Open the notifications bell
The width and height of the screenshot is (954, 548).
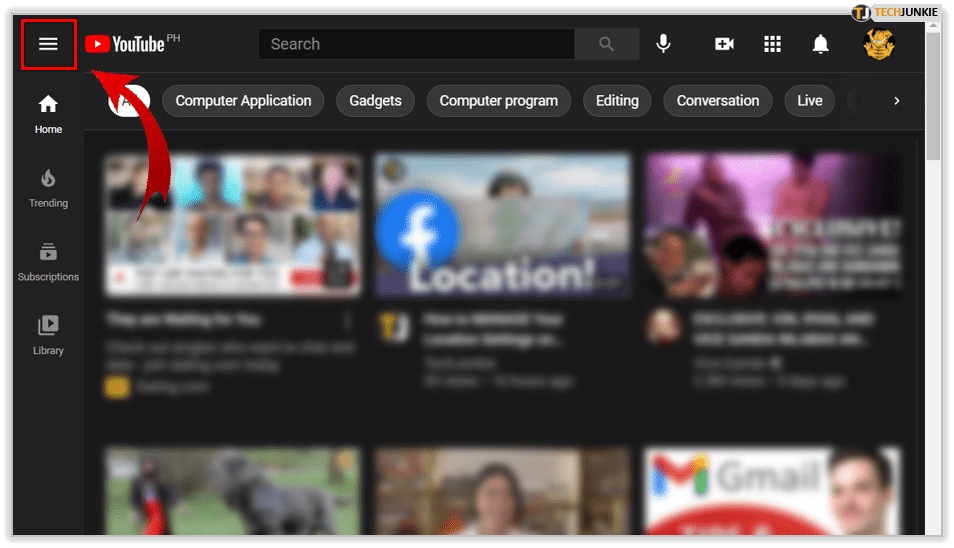(x=820, y=44)
